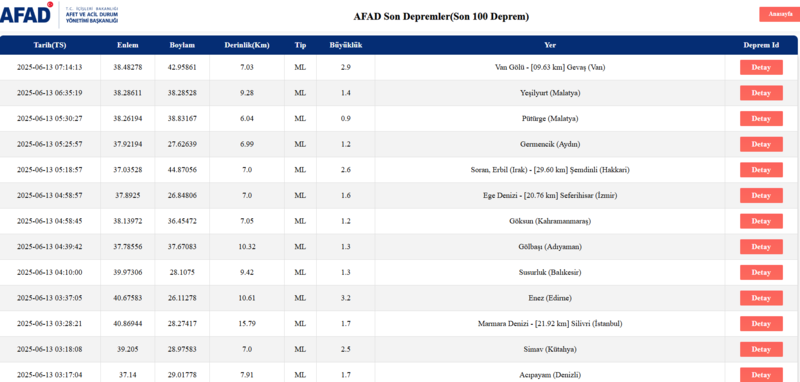Select latitude value 40.67583
The width and height of the screenshot is (800, 382).
tap(128, 298)
